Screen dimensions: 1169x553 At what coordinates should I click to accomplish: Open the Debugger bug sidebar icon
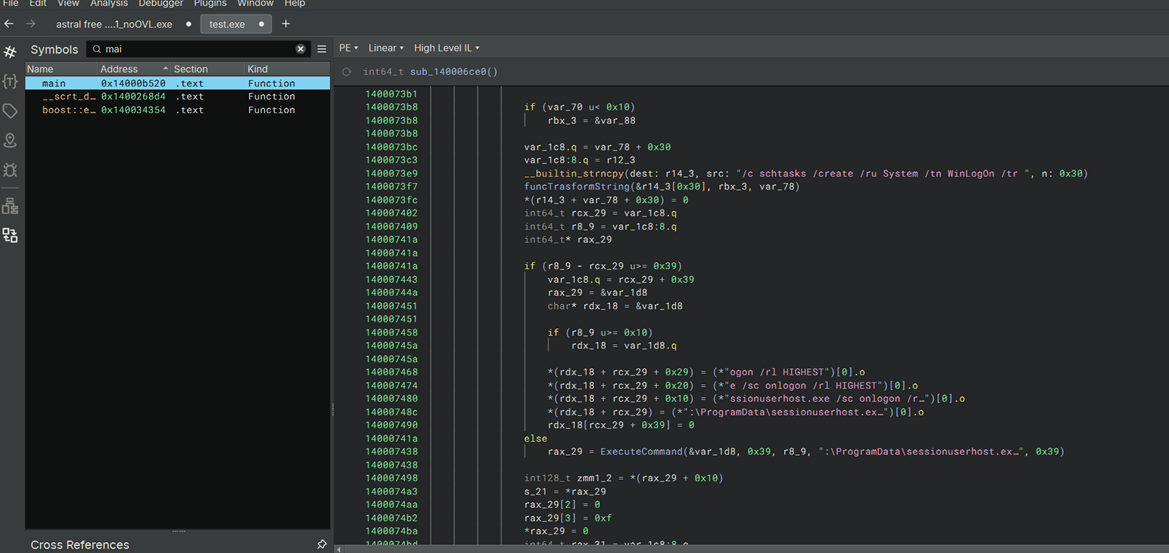click(x=10, y=171)
